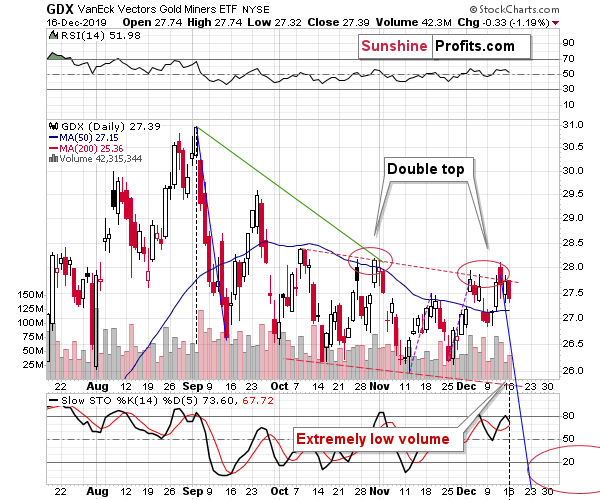The width and height of the screenshot is (600, 500).
Task: Click the 75M volume axis label
Action: point(33,337)
